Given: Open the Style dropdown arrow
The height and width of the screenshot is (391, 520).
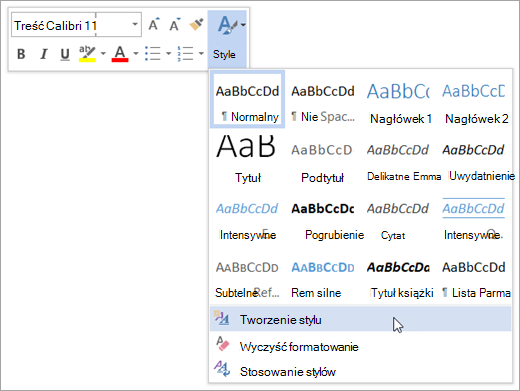Looking at the screenshot, I should [244, 25].
